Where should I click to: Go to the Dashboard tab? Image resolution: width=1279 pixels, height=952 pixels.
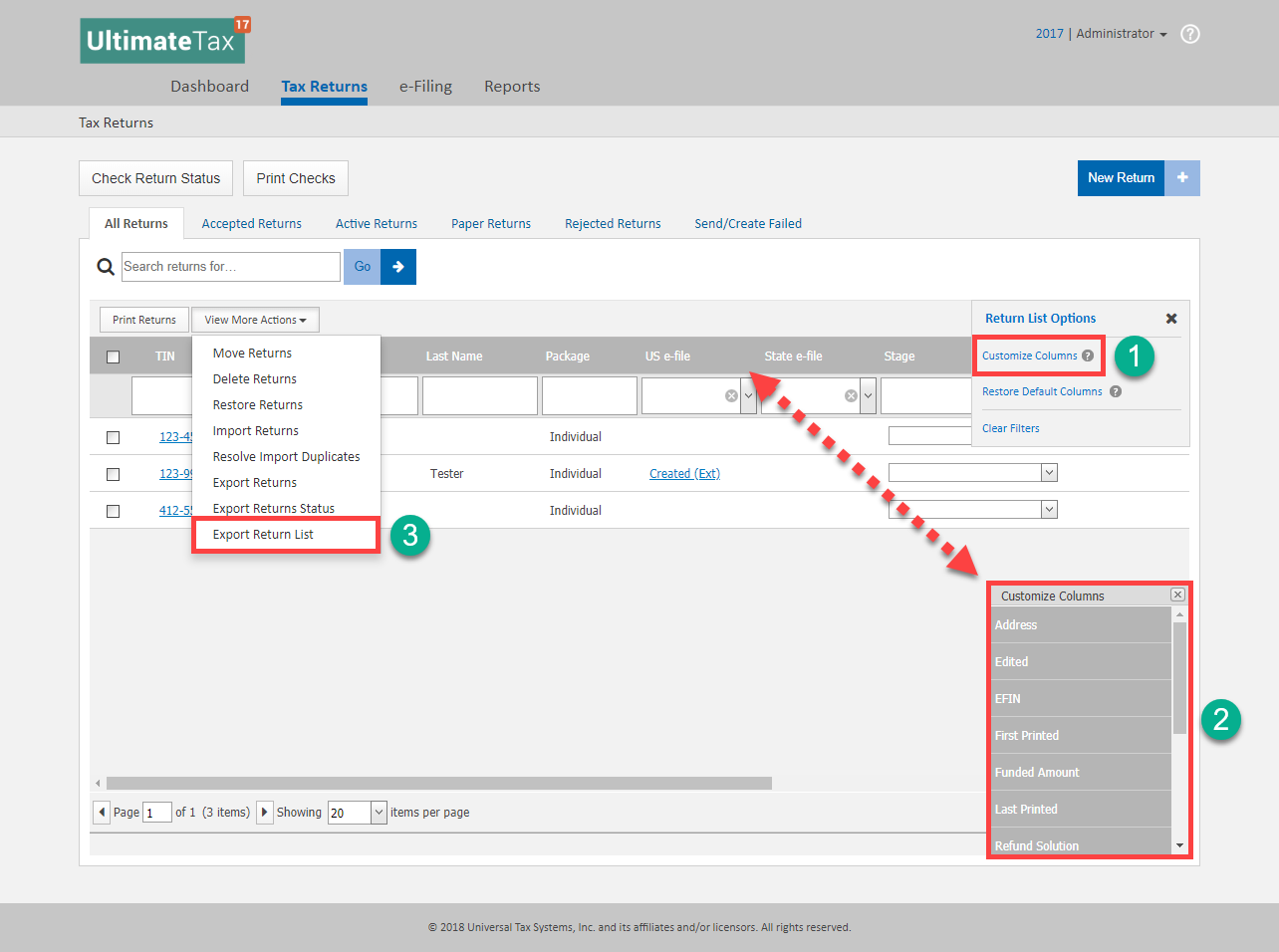(x=209, y=87)
